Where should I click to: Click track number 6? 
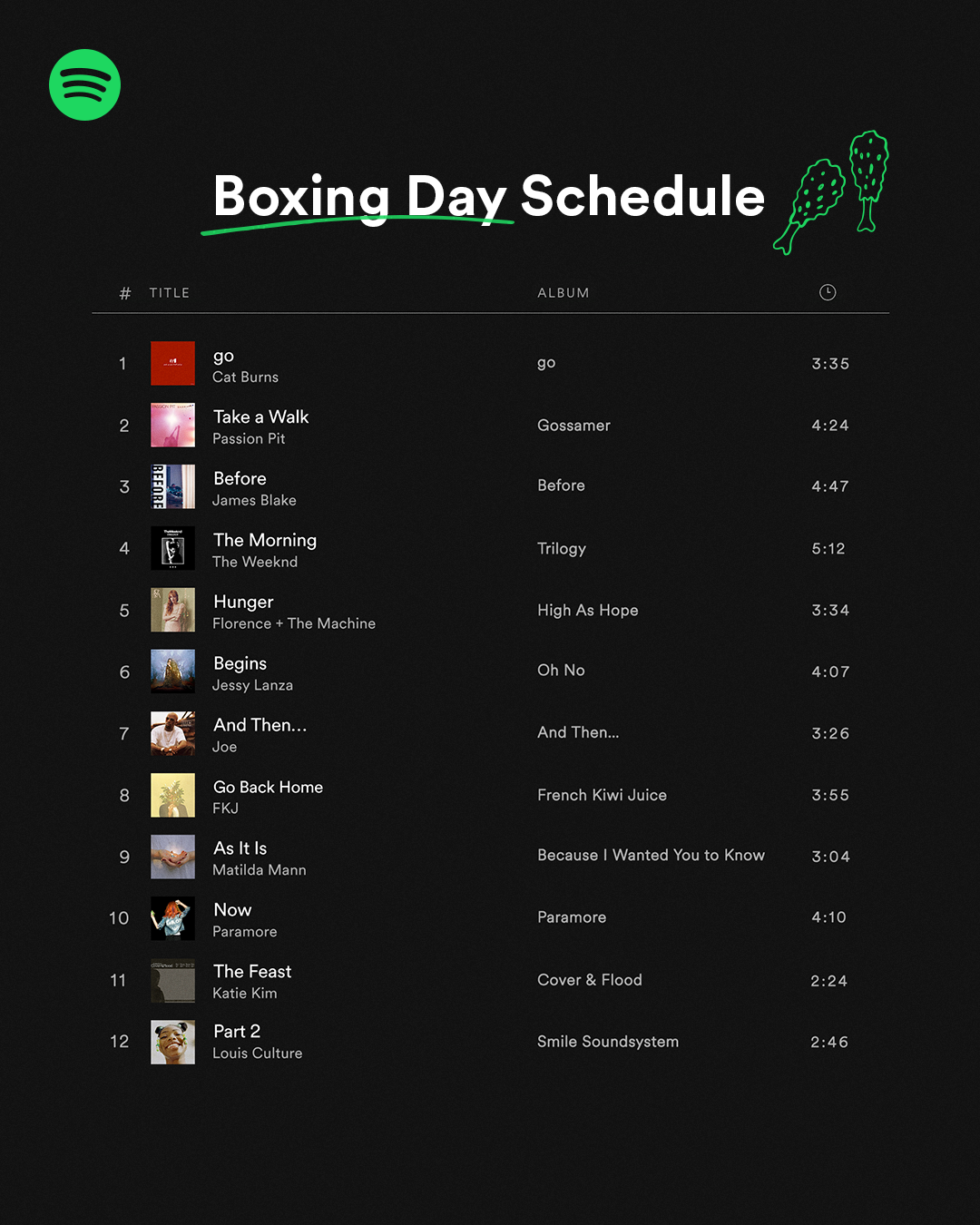point(124,672)
